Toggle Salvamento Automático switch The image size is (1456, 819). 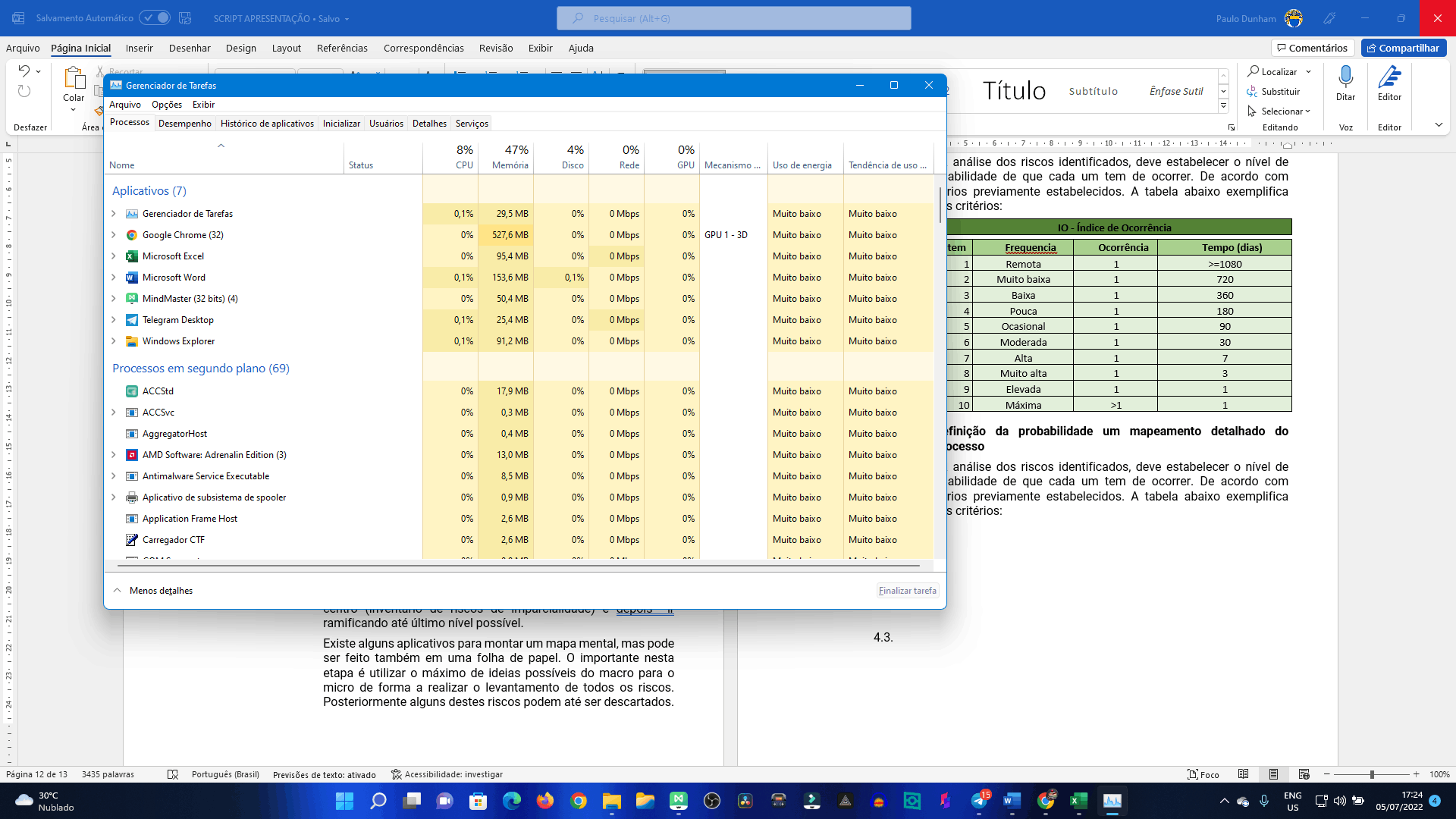pos(155,17)
